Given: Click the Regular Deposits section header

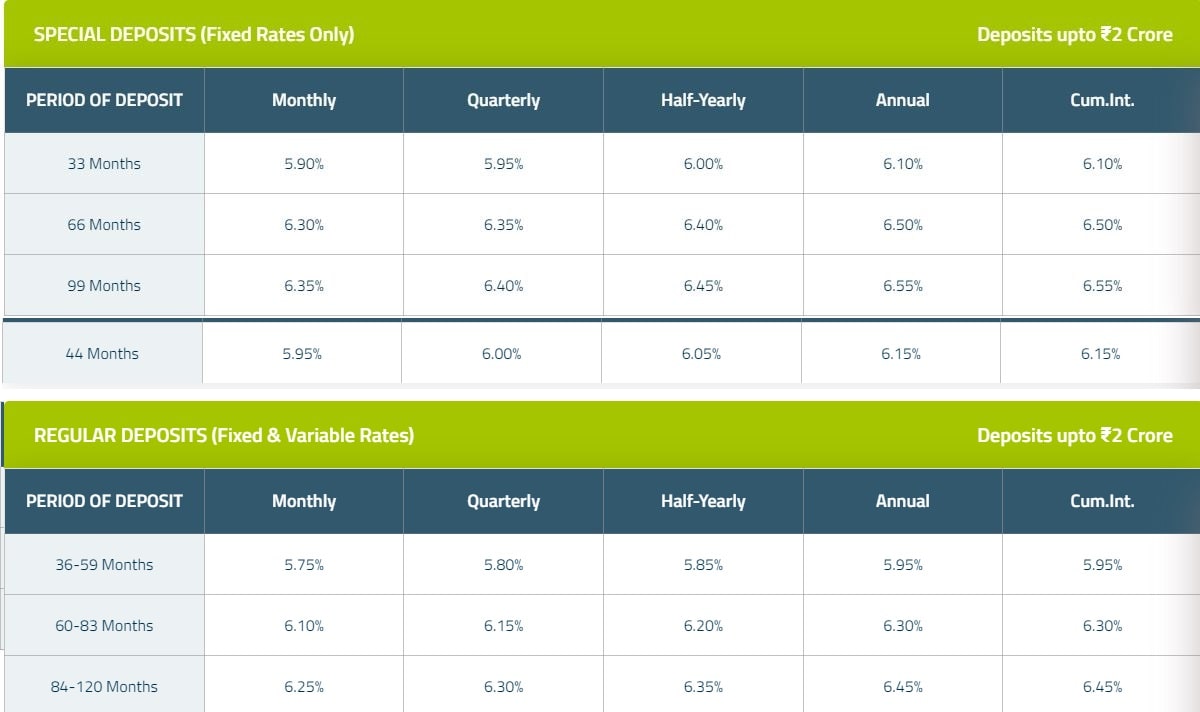Looking at the screenshot, I should 224,435.
